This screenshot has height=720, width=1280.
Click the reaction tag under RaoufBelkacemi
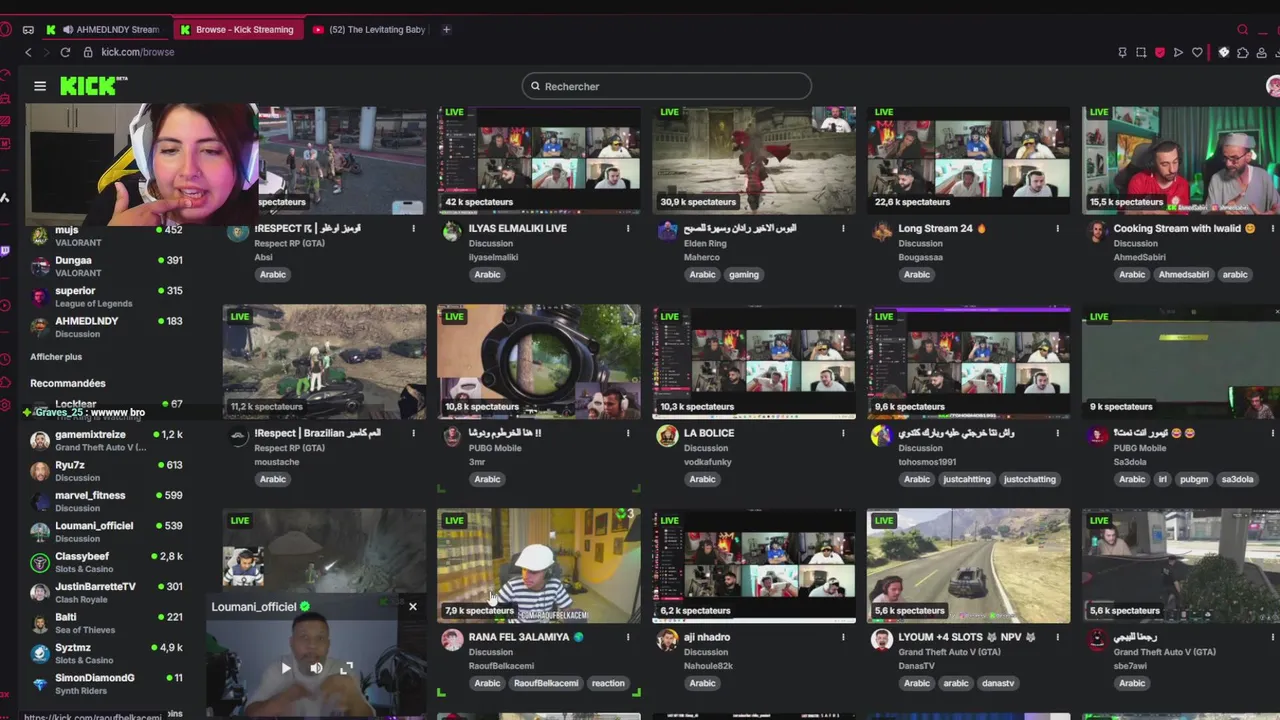tap(608, 684)
